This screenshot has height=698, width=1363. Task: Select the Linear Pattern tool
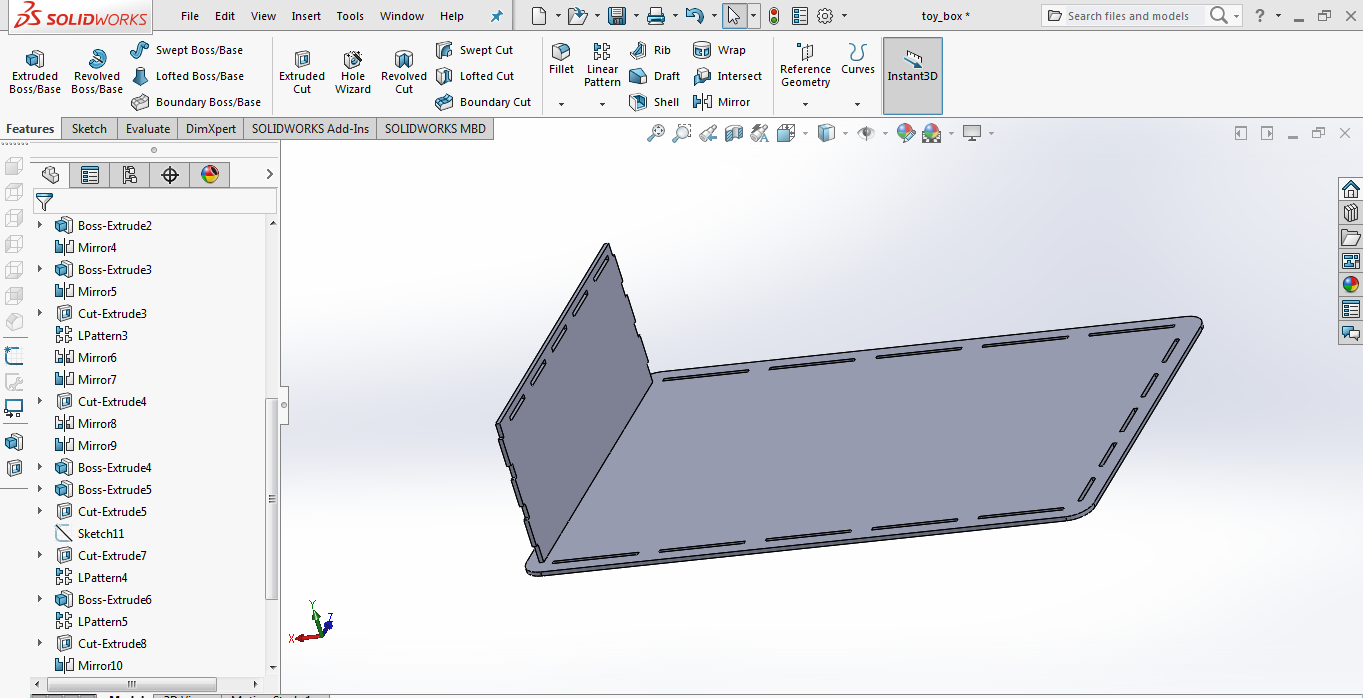coord(602,65)
